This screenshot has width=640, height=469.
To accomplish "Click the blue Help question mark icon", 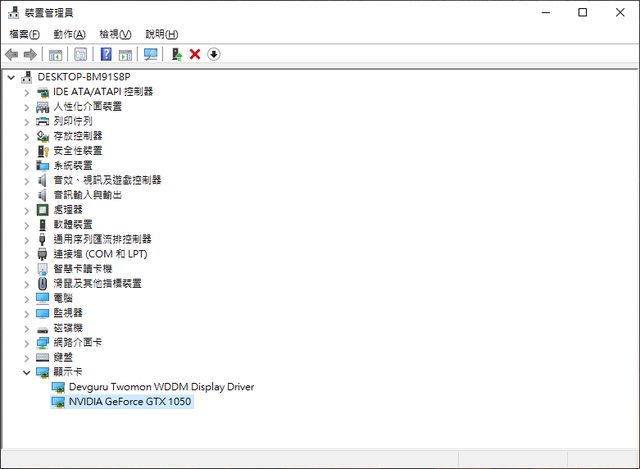I will tap(106, 54).
